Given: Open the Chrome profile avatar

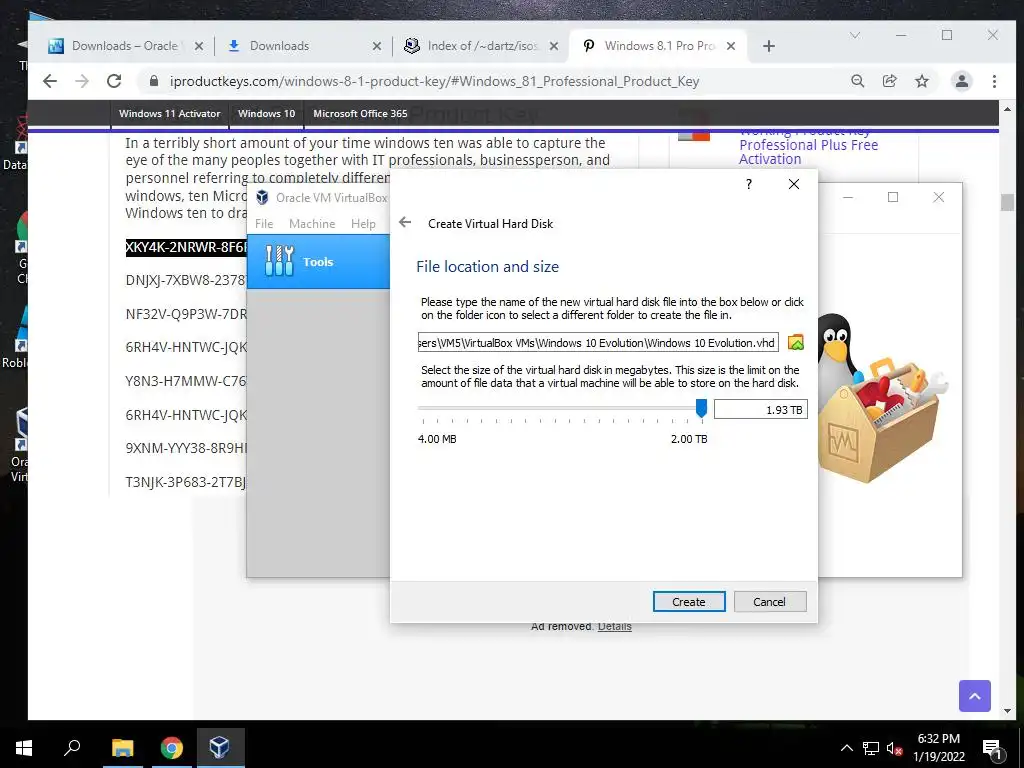Looking at the screenshot, I should (x=961, y=81).
